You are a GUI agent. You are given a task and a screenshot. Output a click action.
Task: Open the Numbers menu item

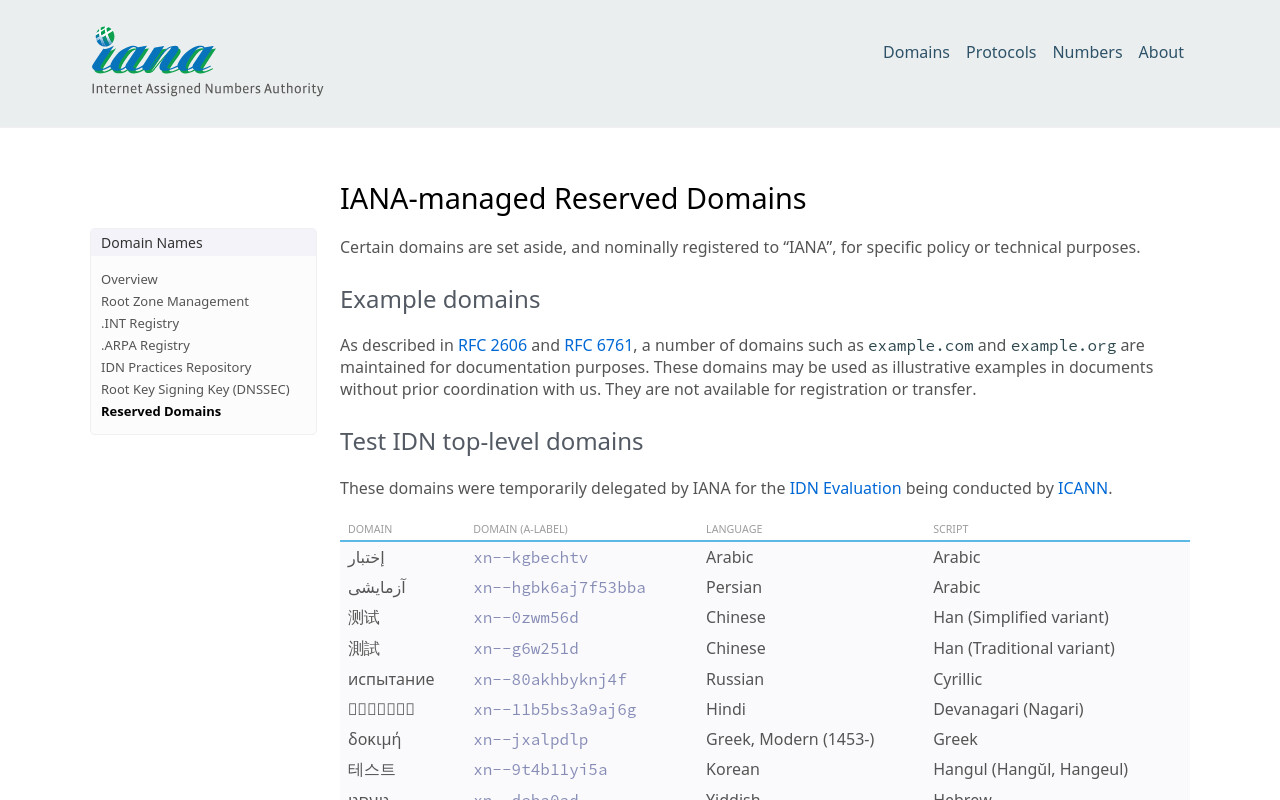1087,52
